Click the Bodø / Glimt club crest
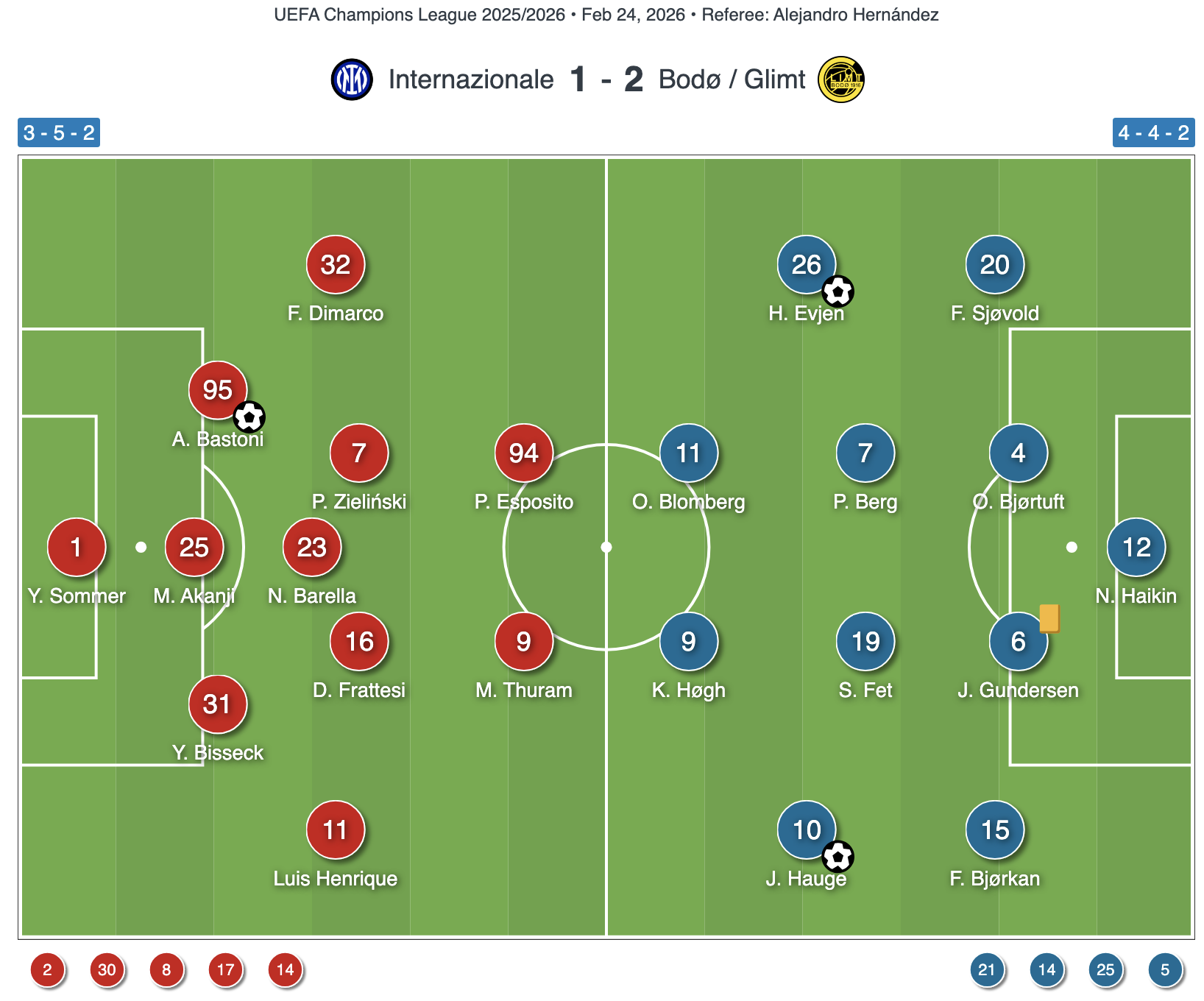 pos(841,79)
